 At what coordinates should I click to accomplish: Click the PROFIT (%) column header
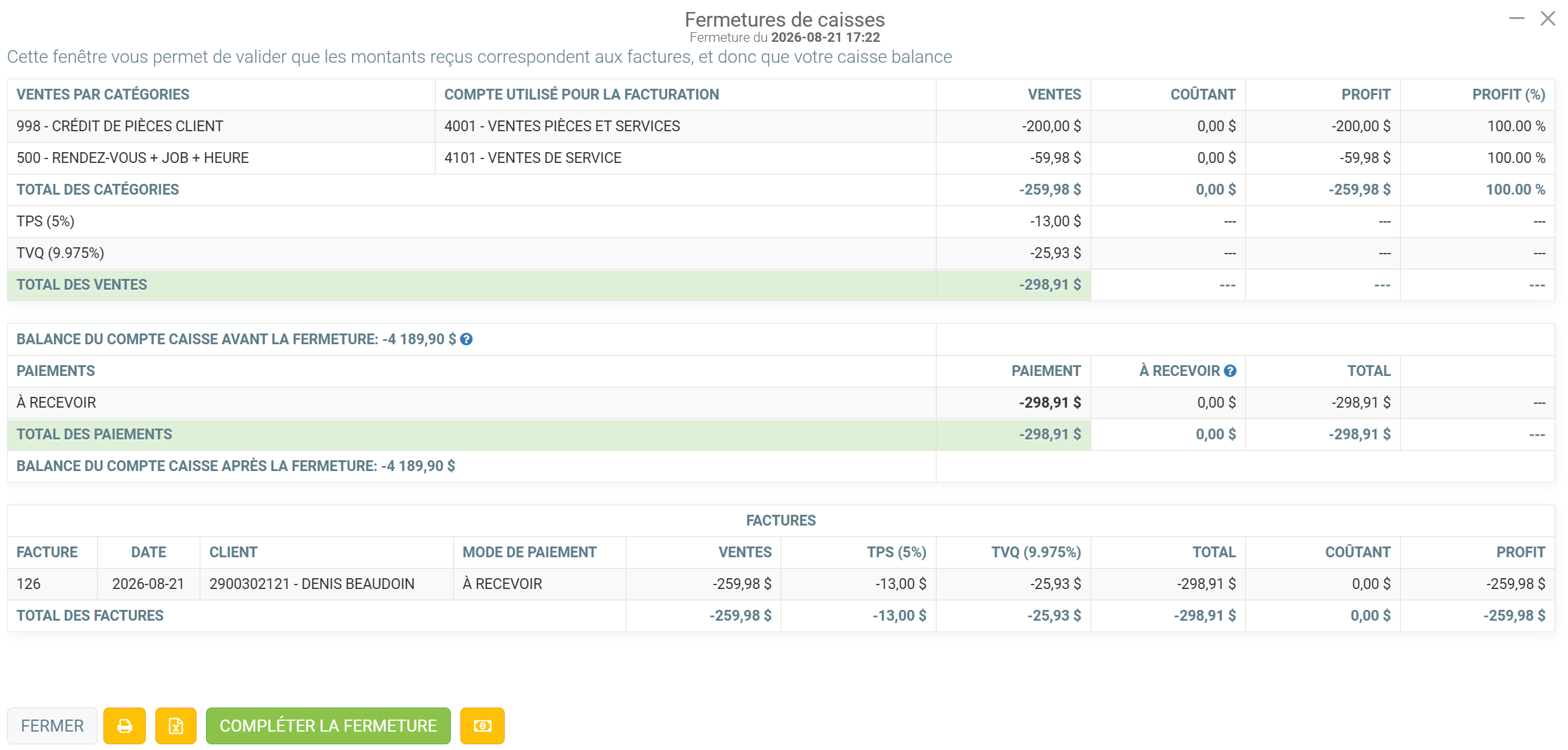(x=1508, y=94)
